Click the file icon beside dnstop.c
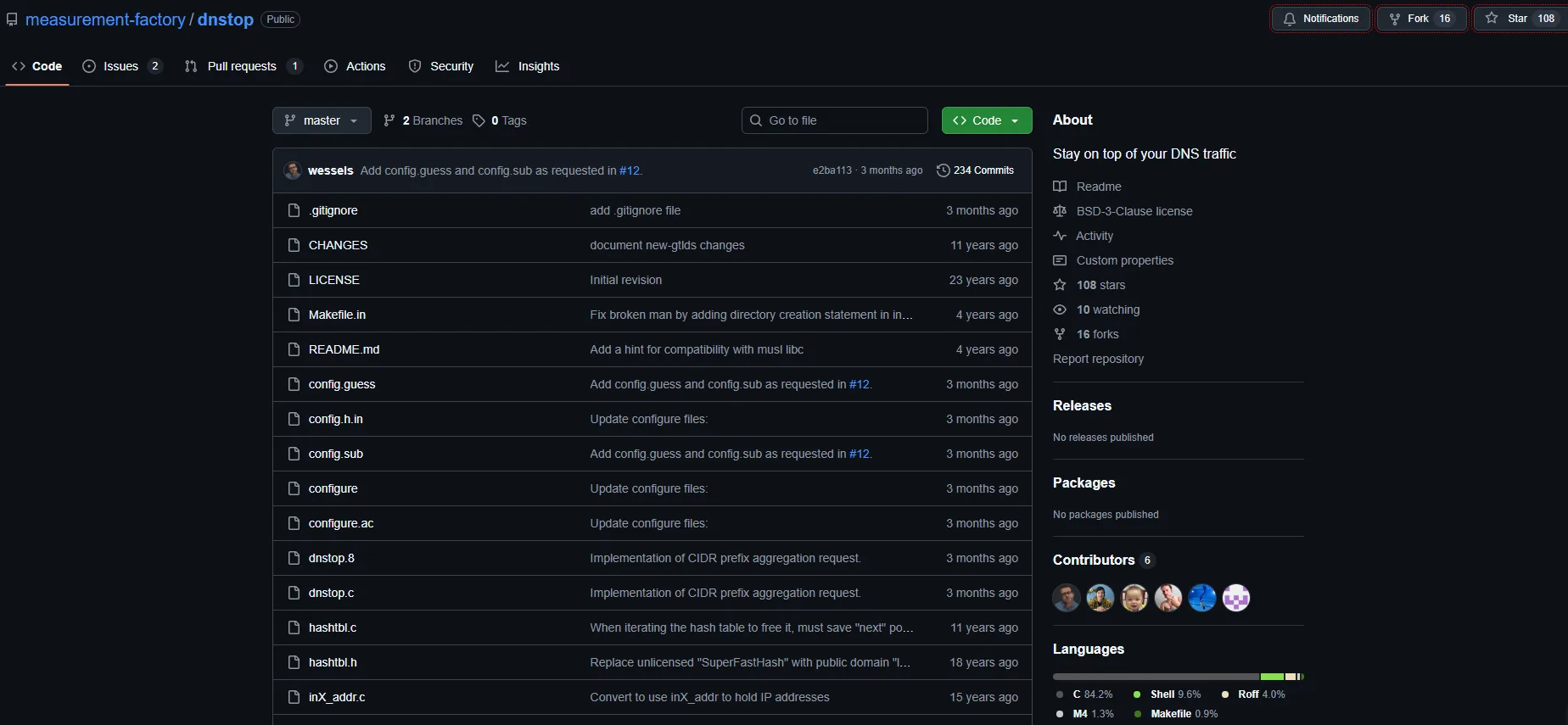1568x725 pixels. click(x=294, y=593)
